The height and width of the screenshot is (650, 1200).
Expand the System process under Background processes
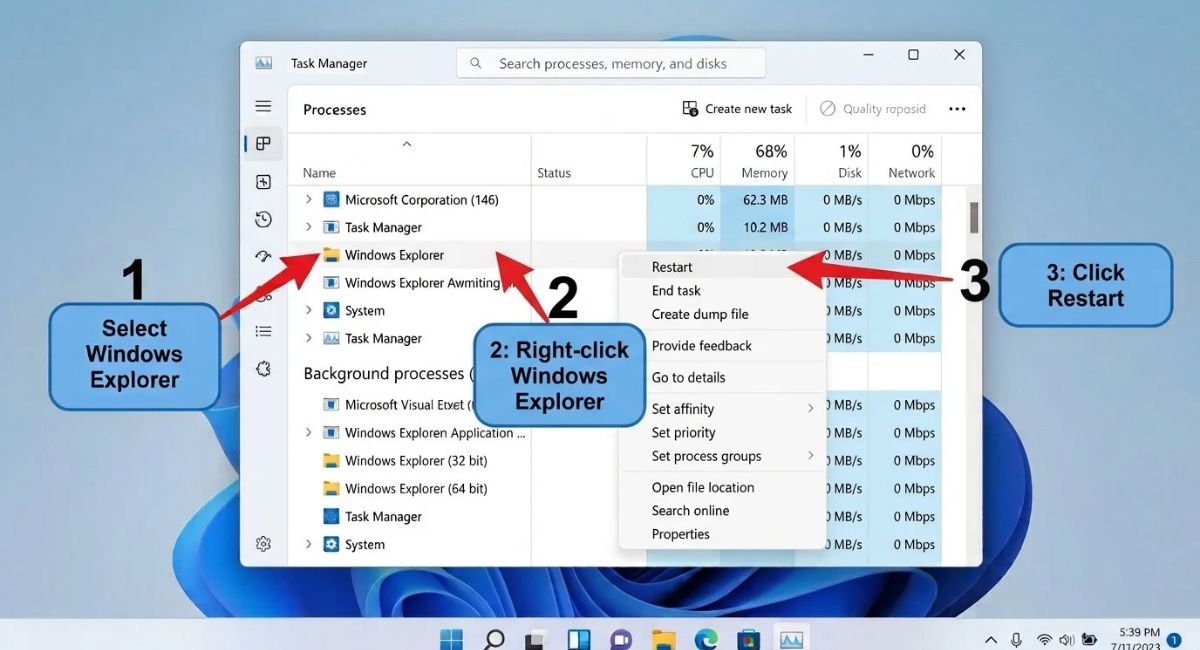coord(308,544)
